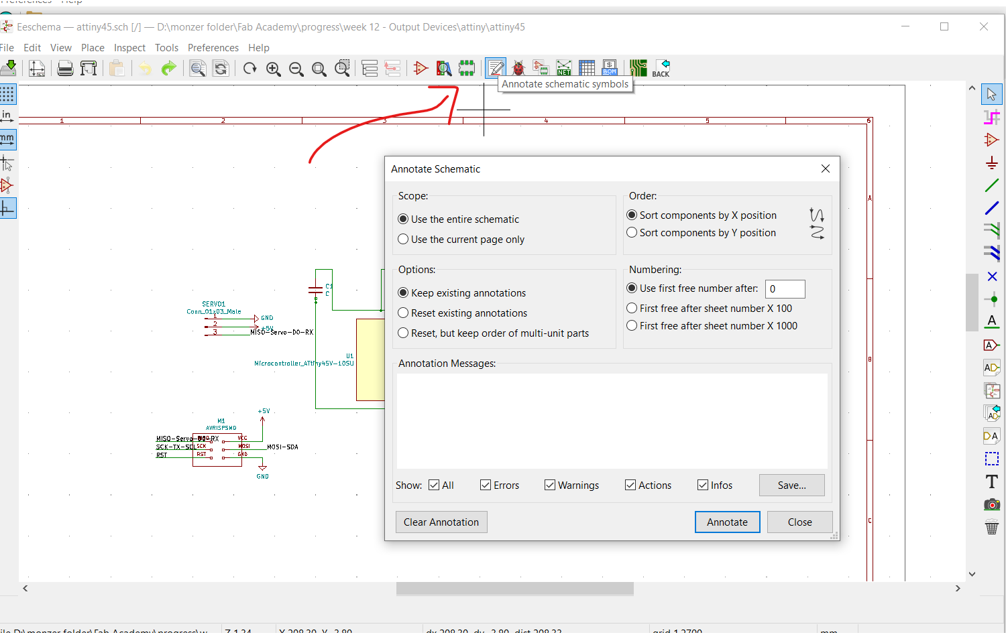The image size is (1006, 633).
Task: Choose 'Sort components by Y position'
Action: point(701,233)
